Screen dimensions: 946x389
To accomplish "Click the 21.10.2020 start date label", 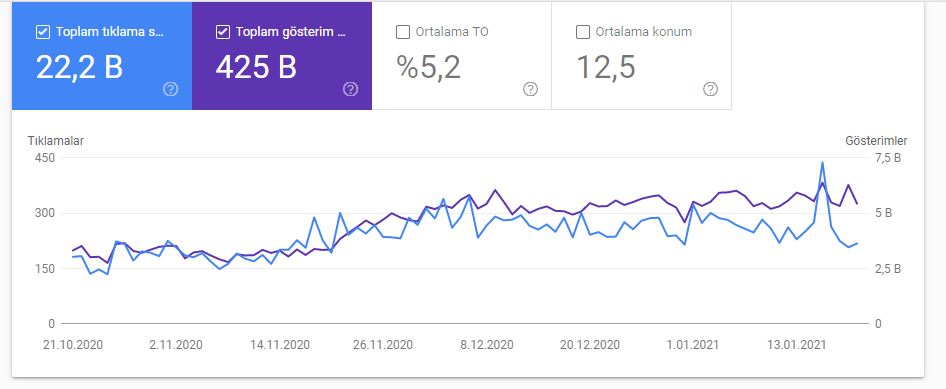I will [x=75, y=346].
